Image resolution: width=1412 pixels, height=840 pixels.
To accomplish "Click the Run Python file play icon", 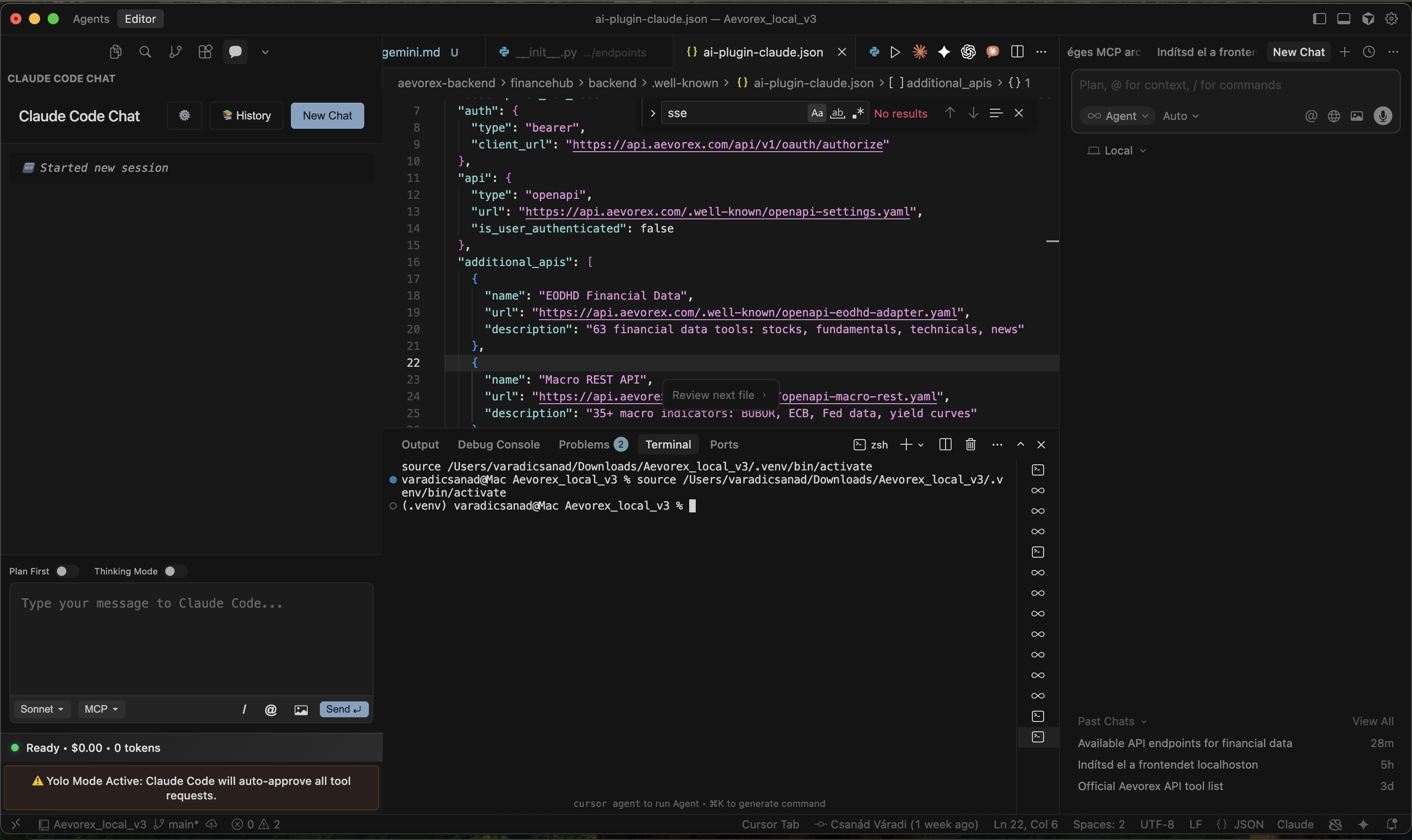I will click(x=894, y=52).
